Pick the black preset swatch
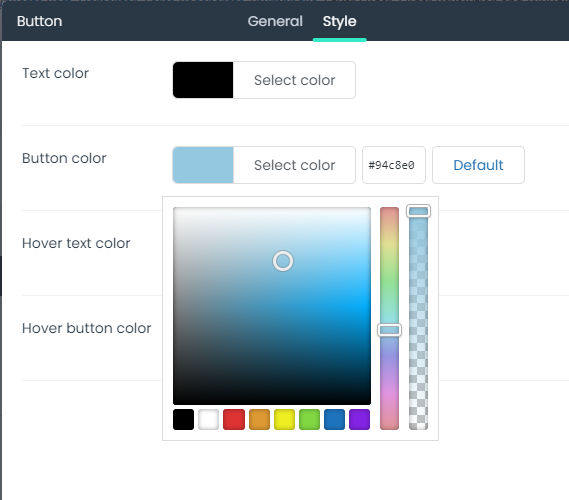This screenshot has height=500, width=569. coord(184,419)
